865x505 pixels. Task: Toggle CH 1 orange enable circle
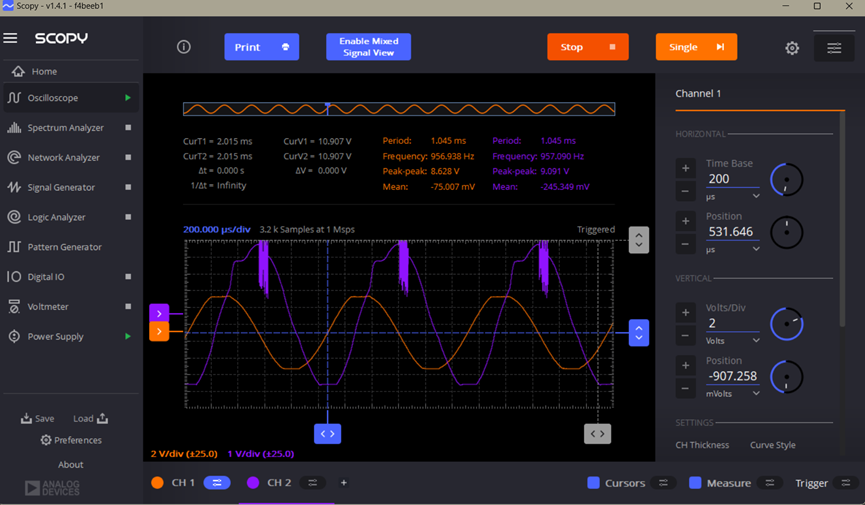pyautogui.click(x=157, y=483)
